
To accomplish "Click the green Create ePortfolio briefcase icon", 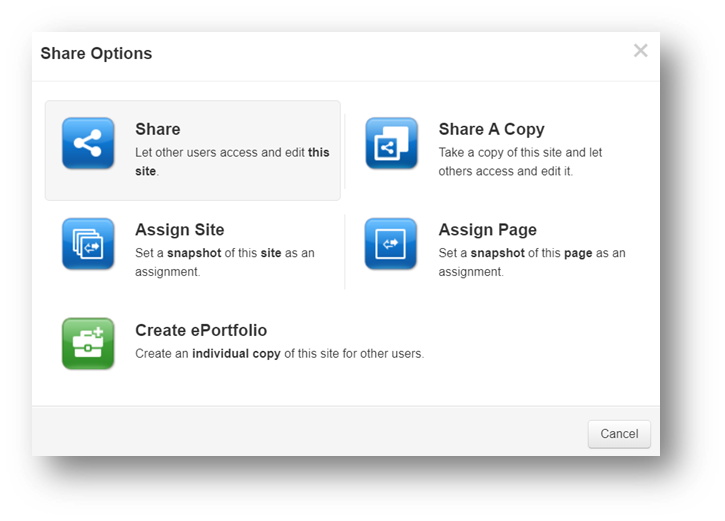I will [x=88, y=343].
